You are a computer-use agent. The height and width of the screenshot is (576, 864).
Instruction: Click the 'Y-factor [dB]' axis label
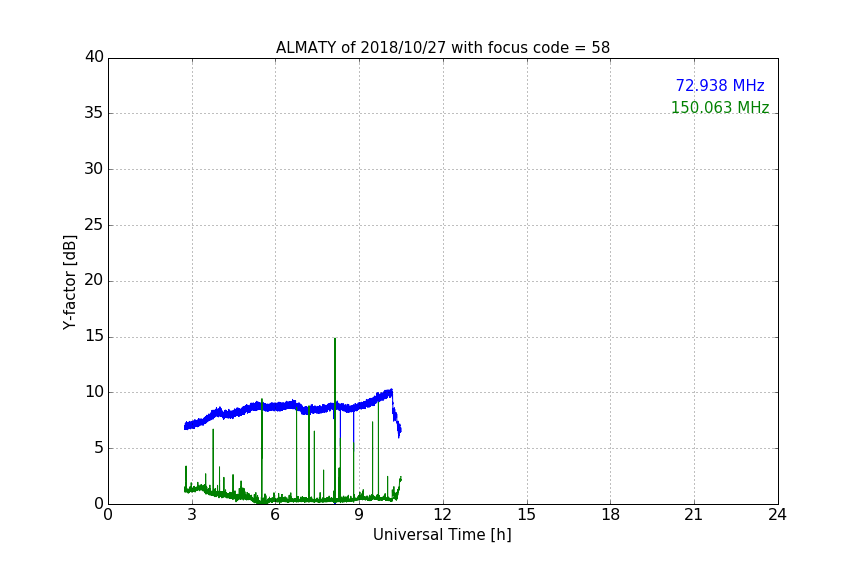pos(69,282)
